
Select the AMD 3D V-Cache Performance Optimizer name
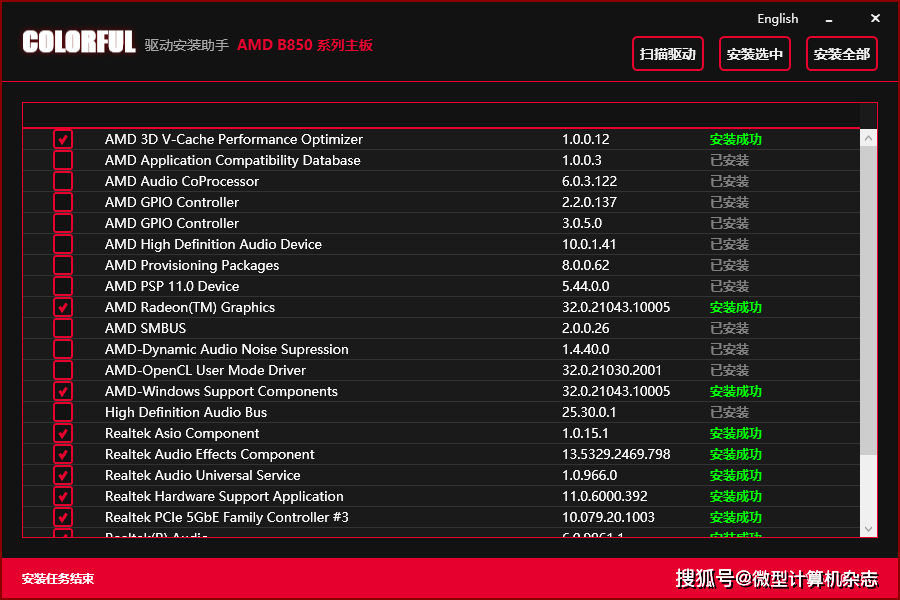pos(234,140)
